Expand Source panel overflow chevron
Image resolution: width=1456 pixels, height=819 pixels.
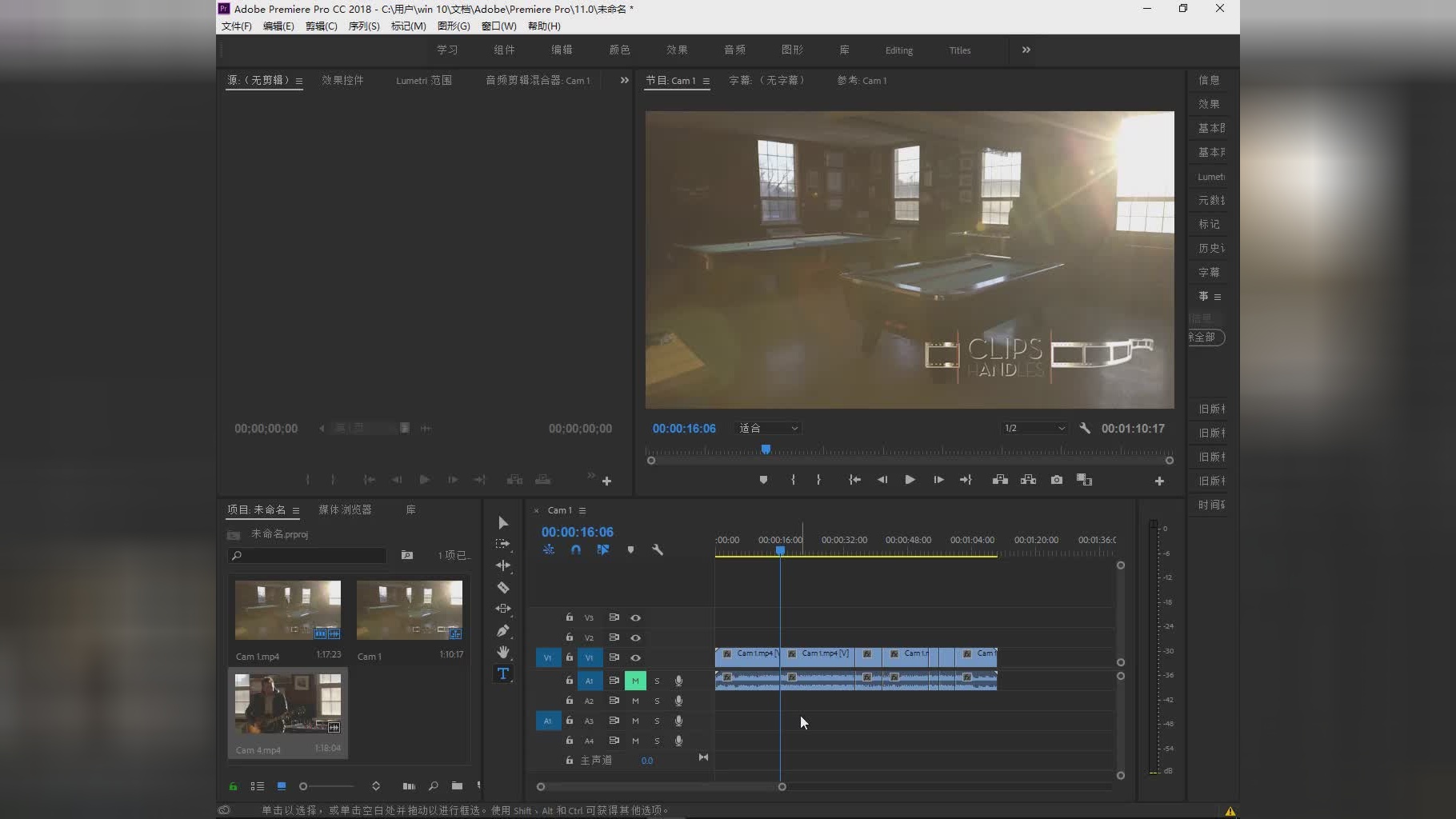click(625, 80)
